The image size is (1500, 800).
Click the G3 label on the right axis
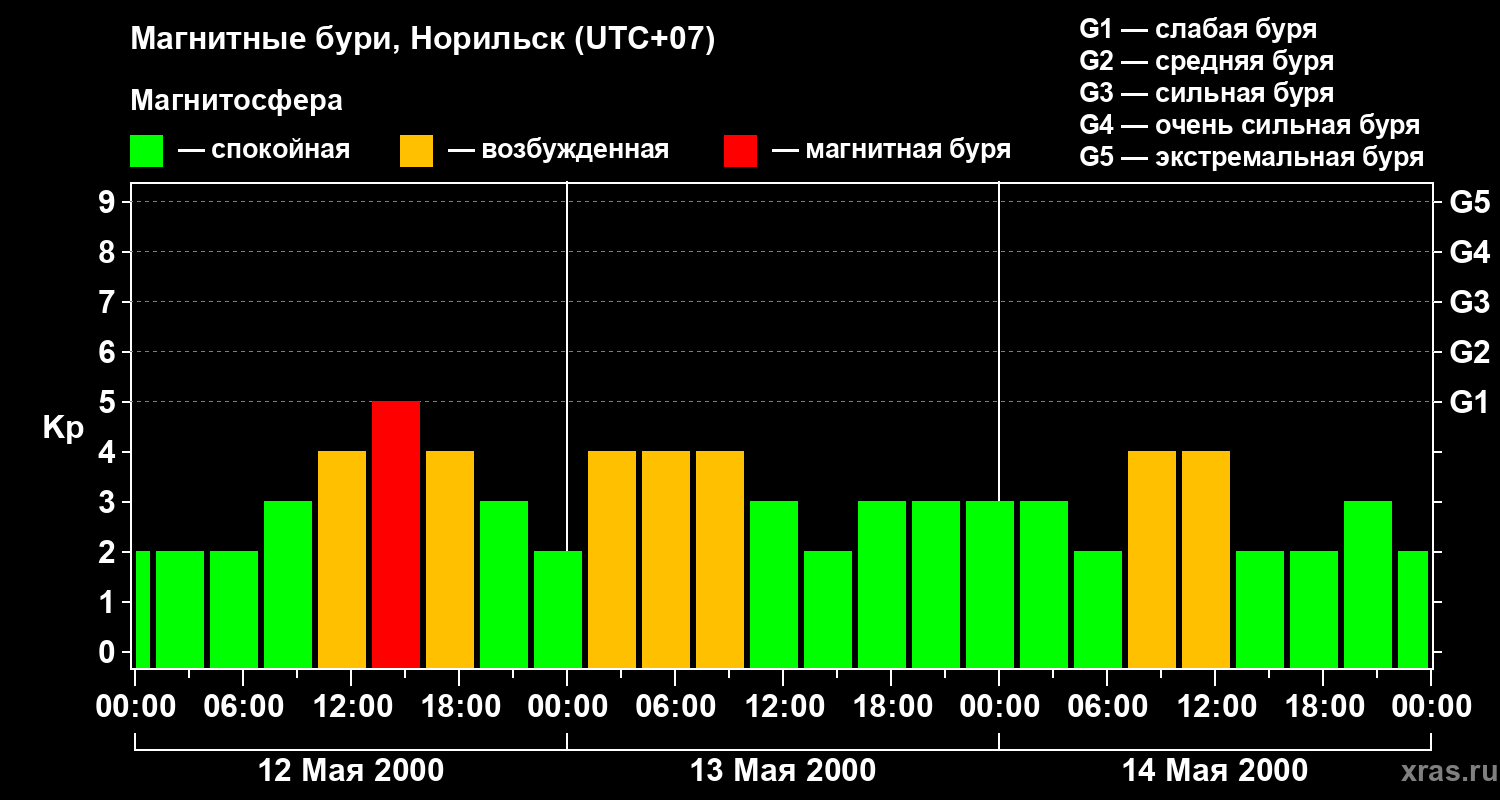click(x=1469, y=302)
